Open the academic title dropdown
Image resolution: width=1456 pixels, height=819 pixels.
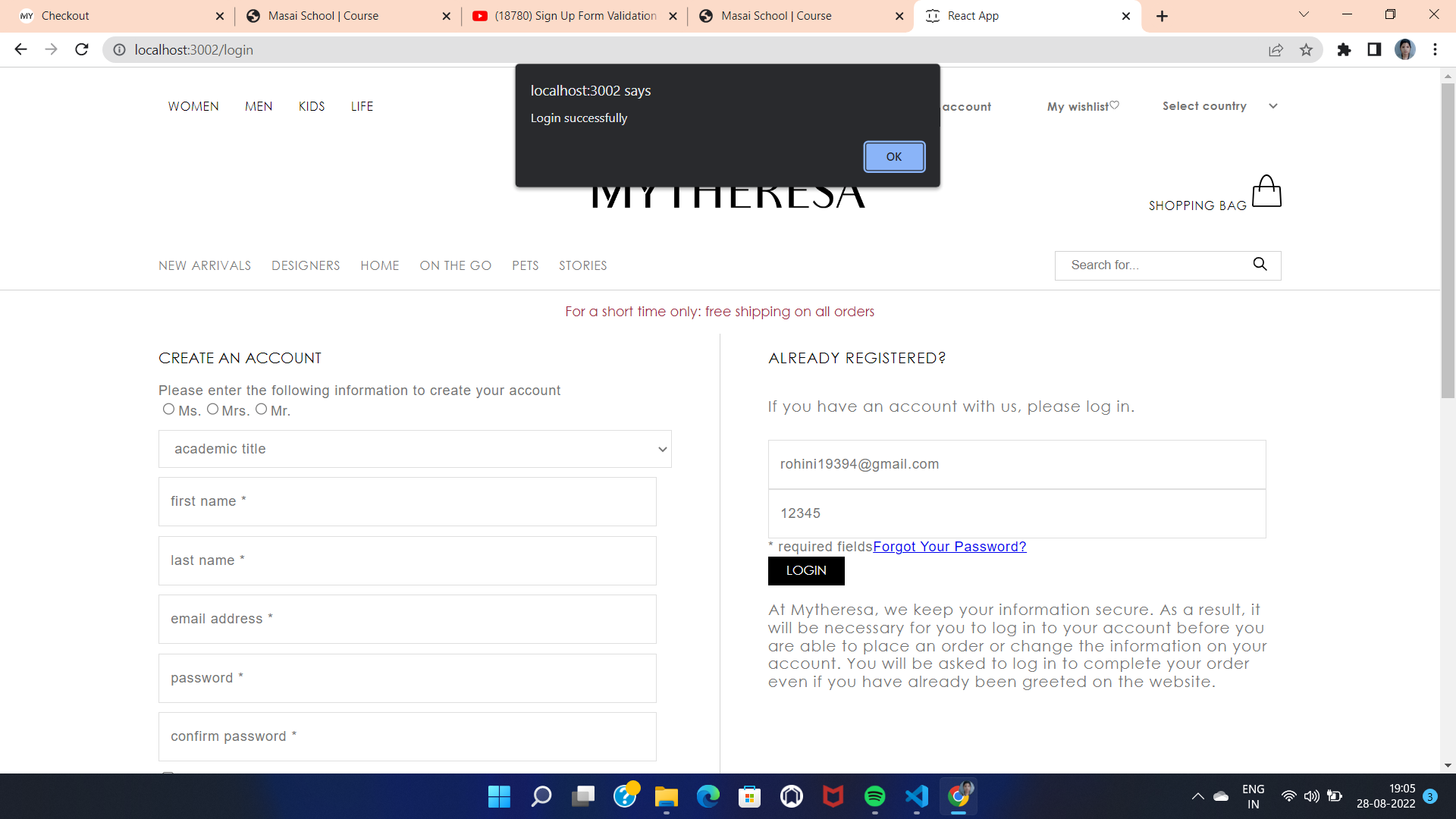click(415, 449)
